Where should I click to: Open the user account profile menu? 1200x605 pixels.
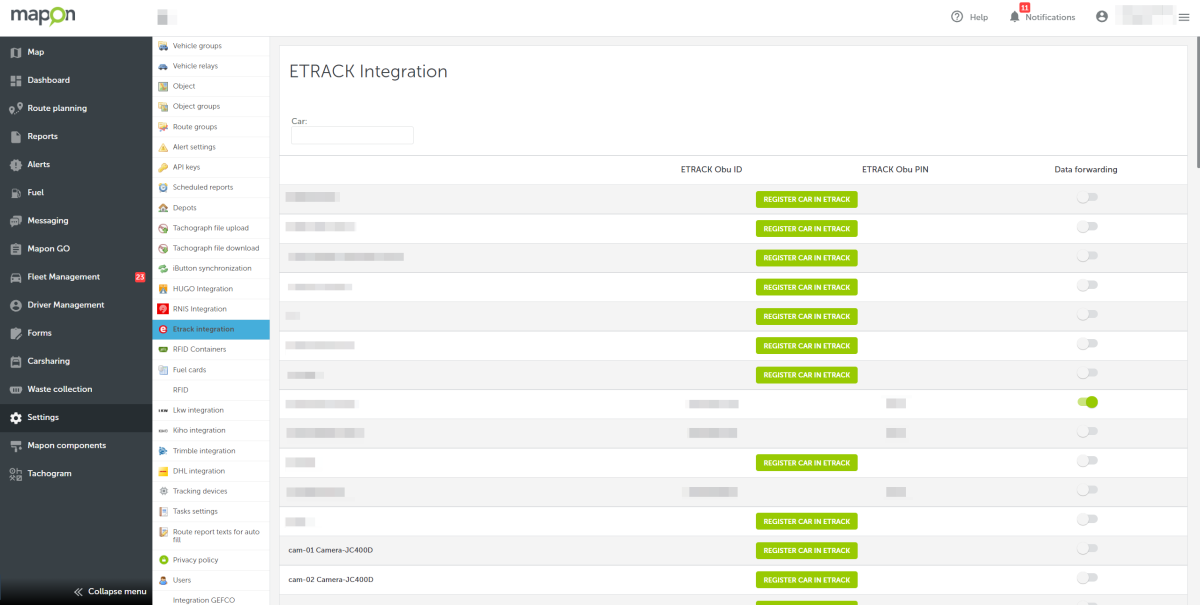[1102, 17]
